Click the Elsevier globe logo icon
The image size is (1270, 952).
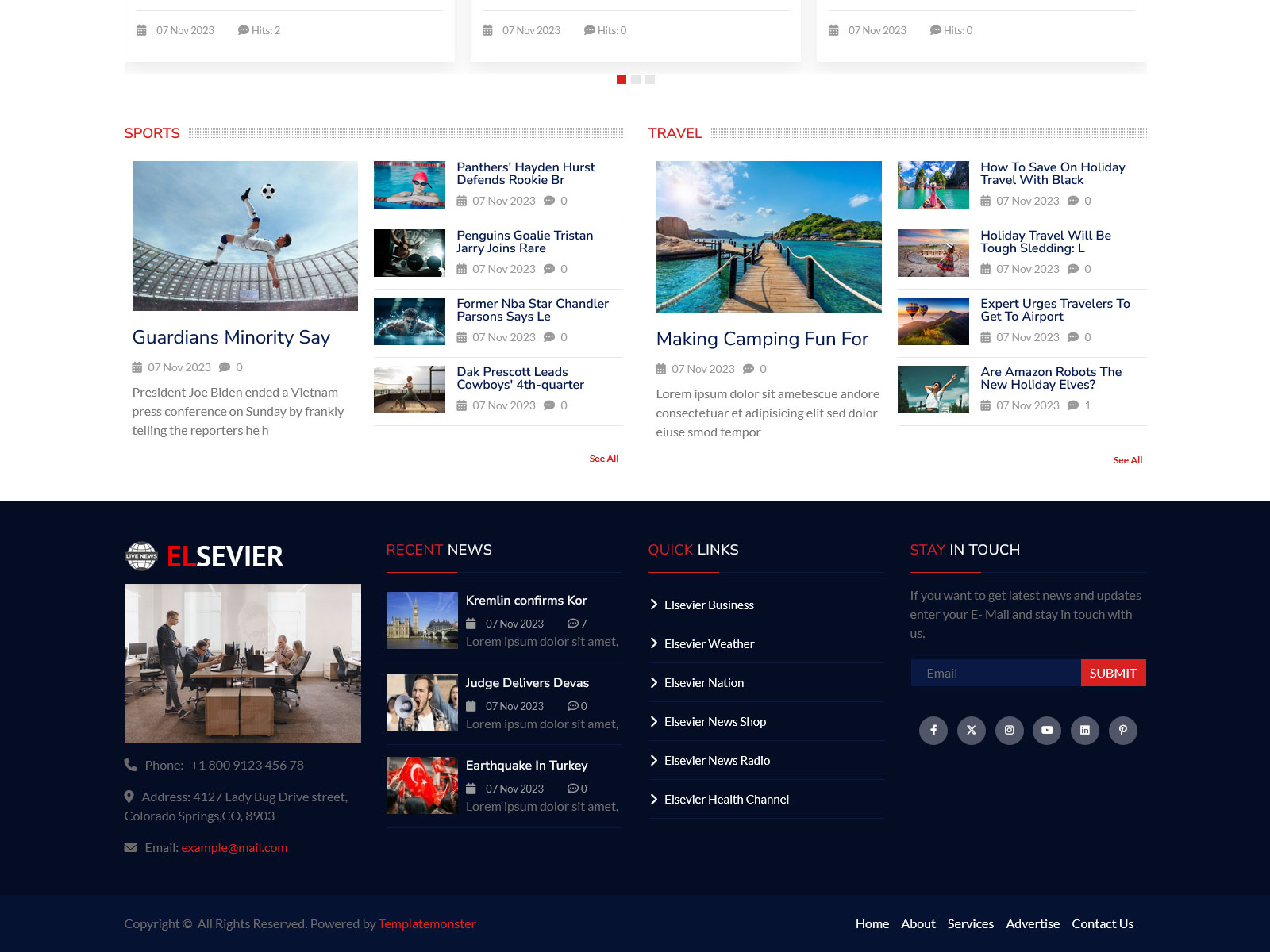point(141,556)
